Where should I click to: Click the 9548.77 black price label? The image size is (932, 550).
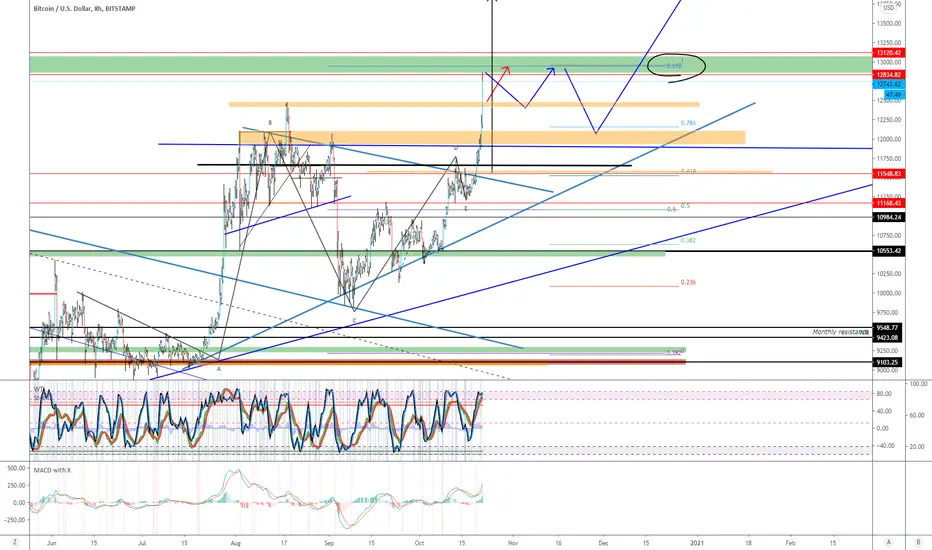pos(887,328)
